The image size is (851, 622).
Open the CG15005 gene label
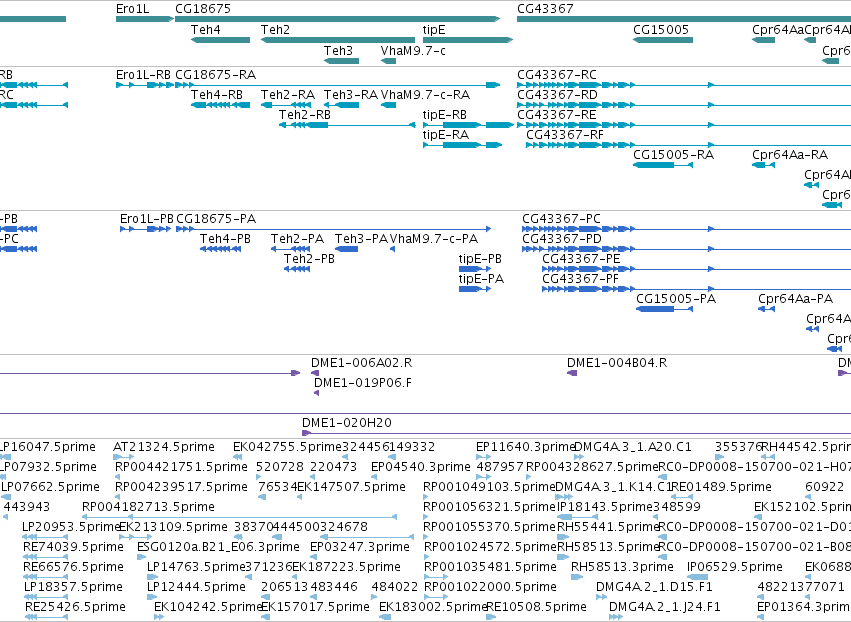pos(661,30)
